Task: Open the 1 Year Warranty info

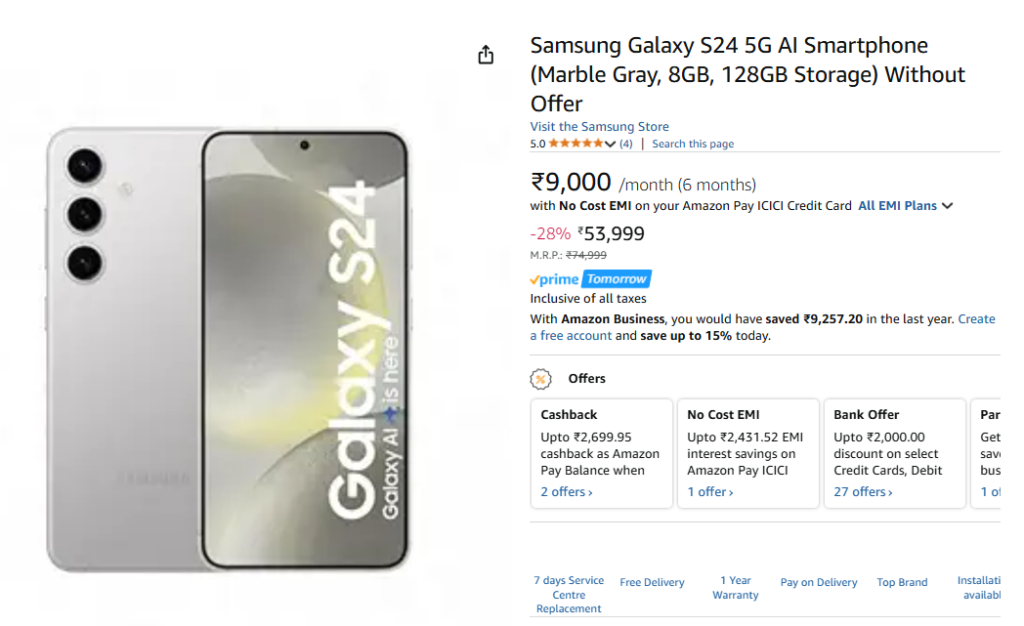Action: click(x=735, y=588)
